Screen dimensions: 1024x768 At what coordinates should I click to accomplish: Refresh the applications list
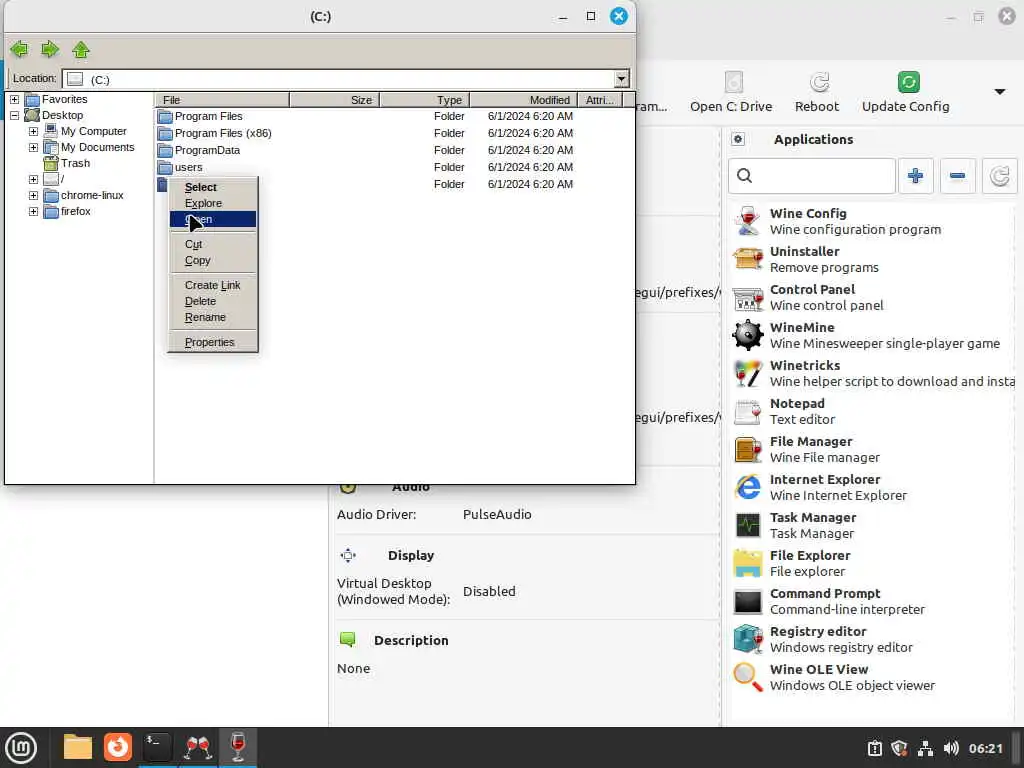999,176
